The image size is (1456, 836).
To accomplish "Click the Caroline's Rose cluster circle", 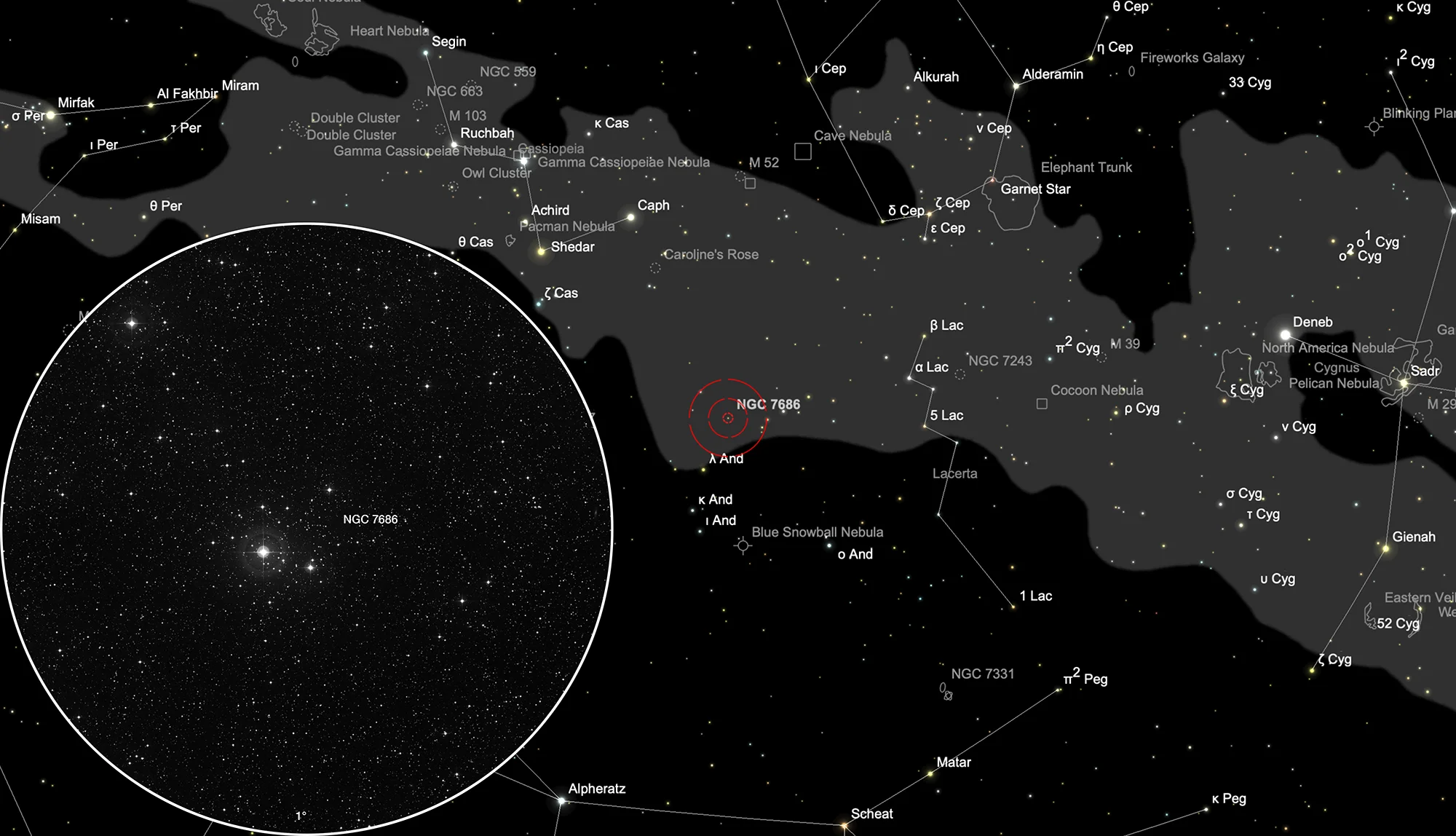I will pos(655,268).
